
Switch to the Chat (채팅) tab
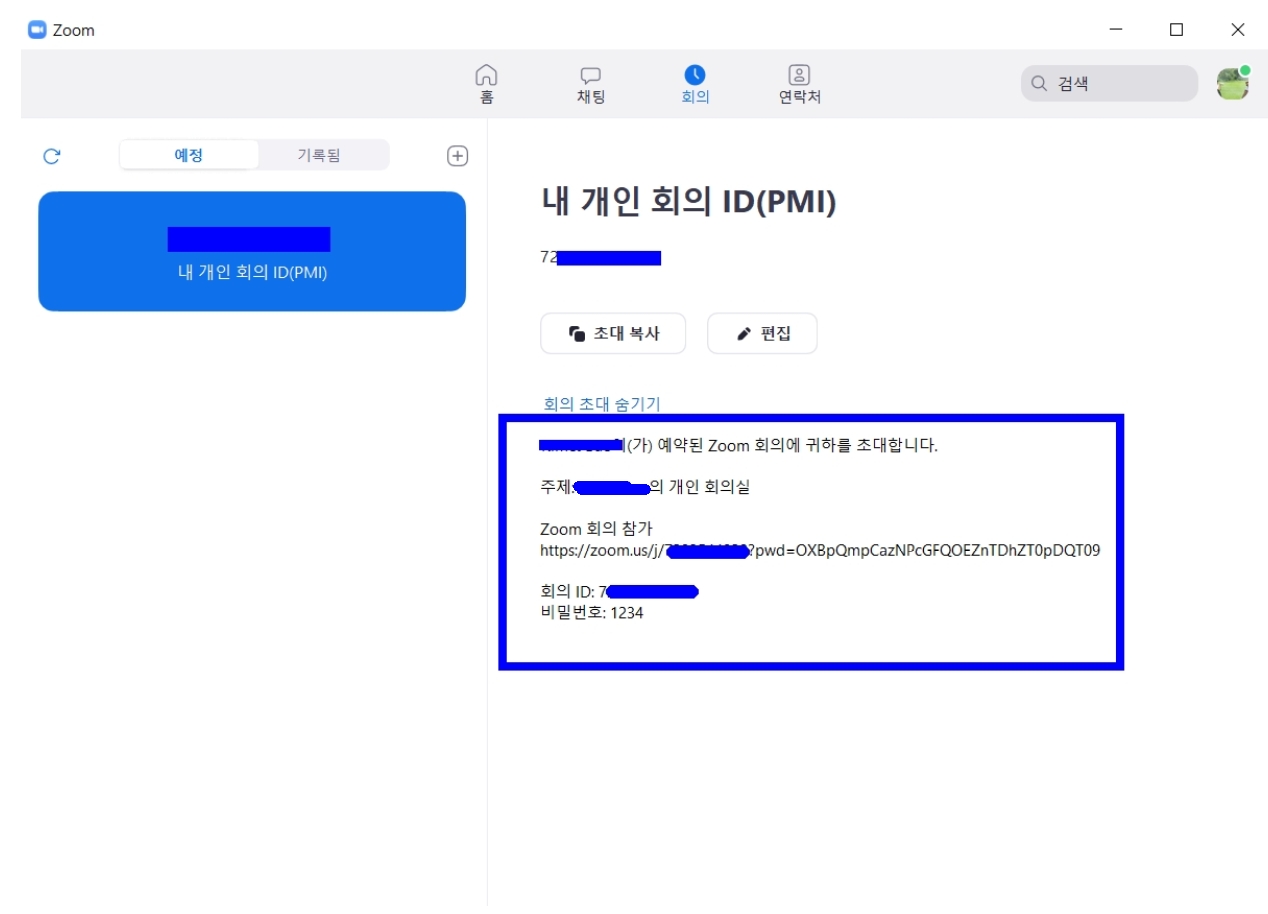point(591,84)
